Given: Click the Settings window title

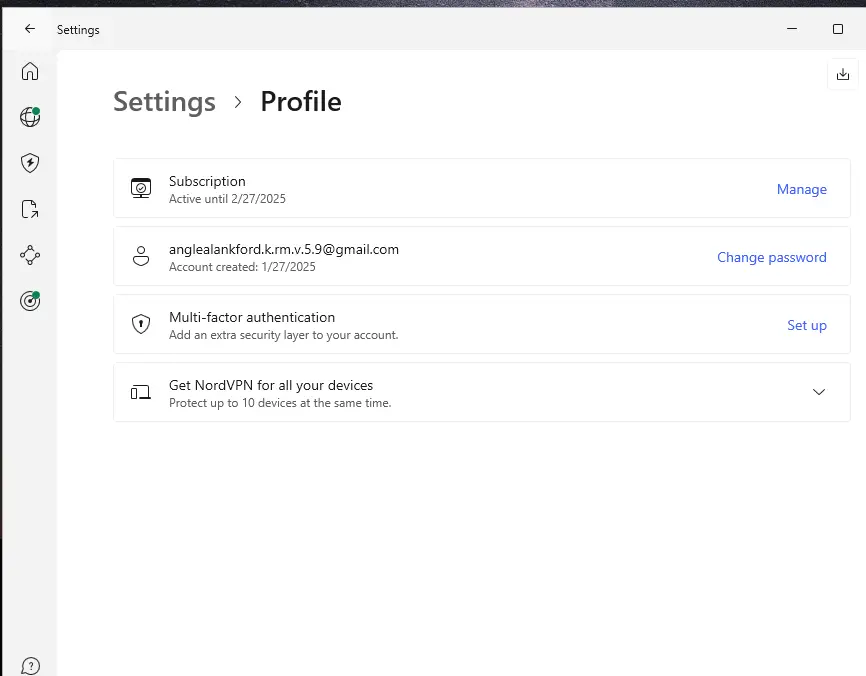Looking at the screenshot, I should pyautogui.click(x=78, y=30).
